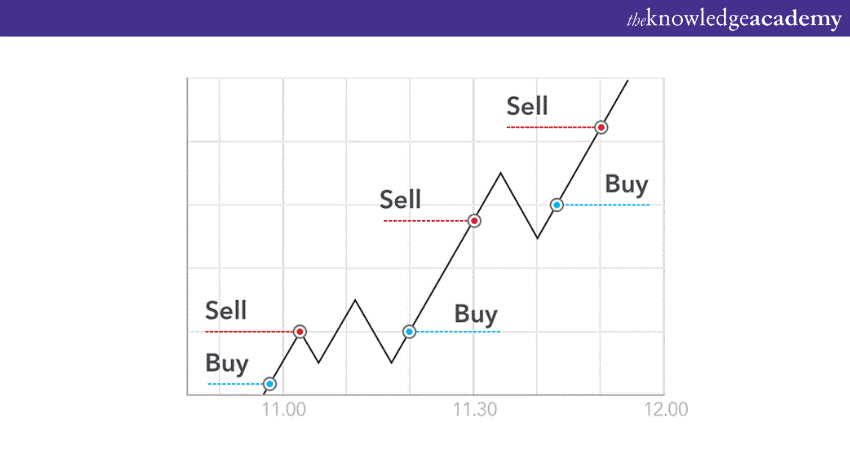Click the 11.30 time axis label
850x450 pixels.
tap(474, 409)
